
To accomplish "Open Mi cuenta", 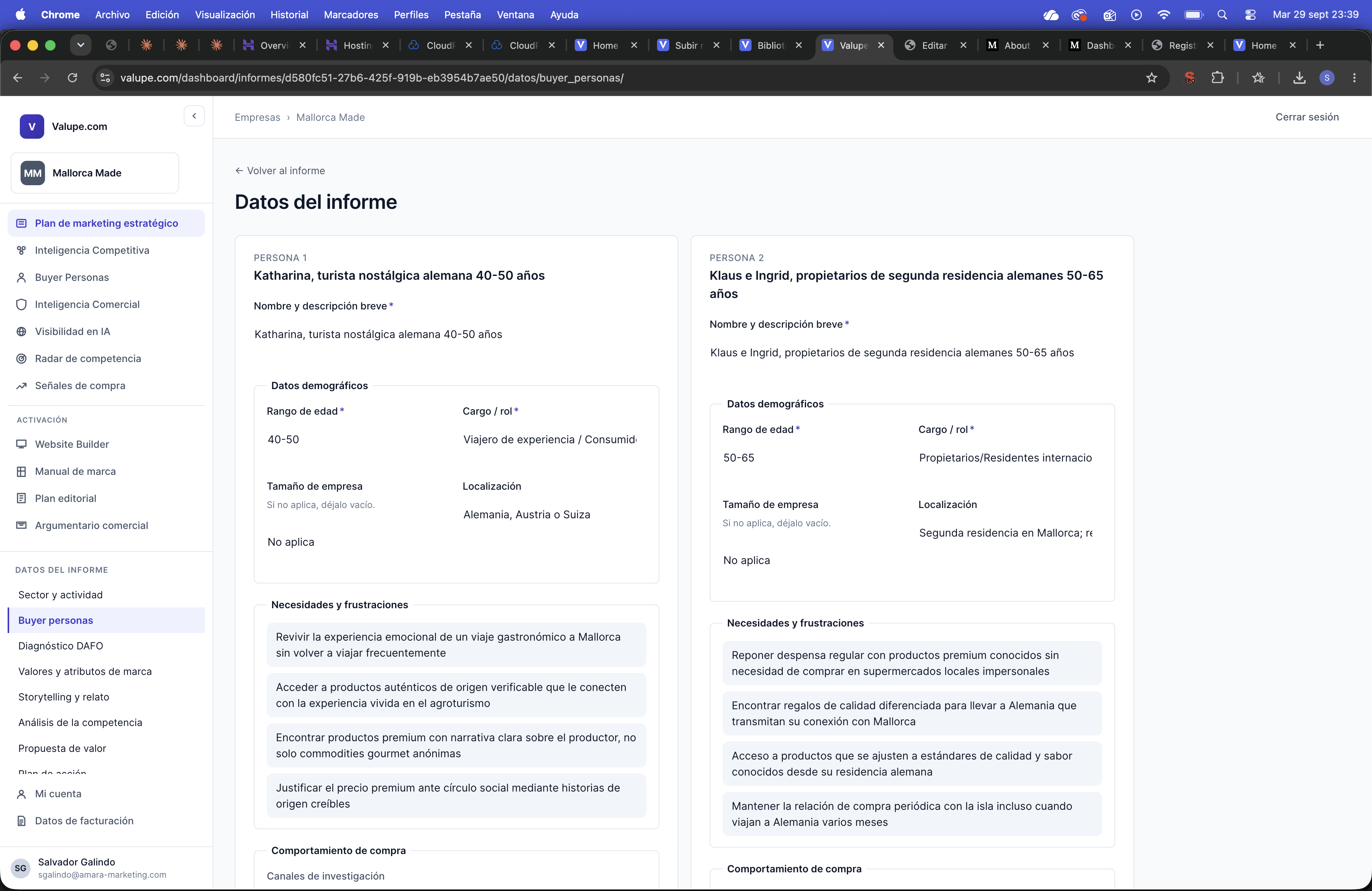I will tap(106, 793).
